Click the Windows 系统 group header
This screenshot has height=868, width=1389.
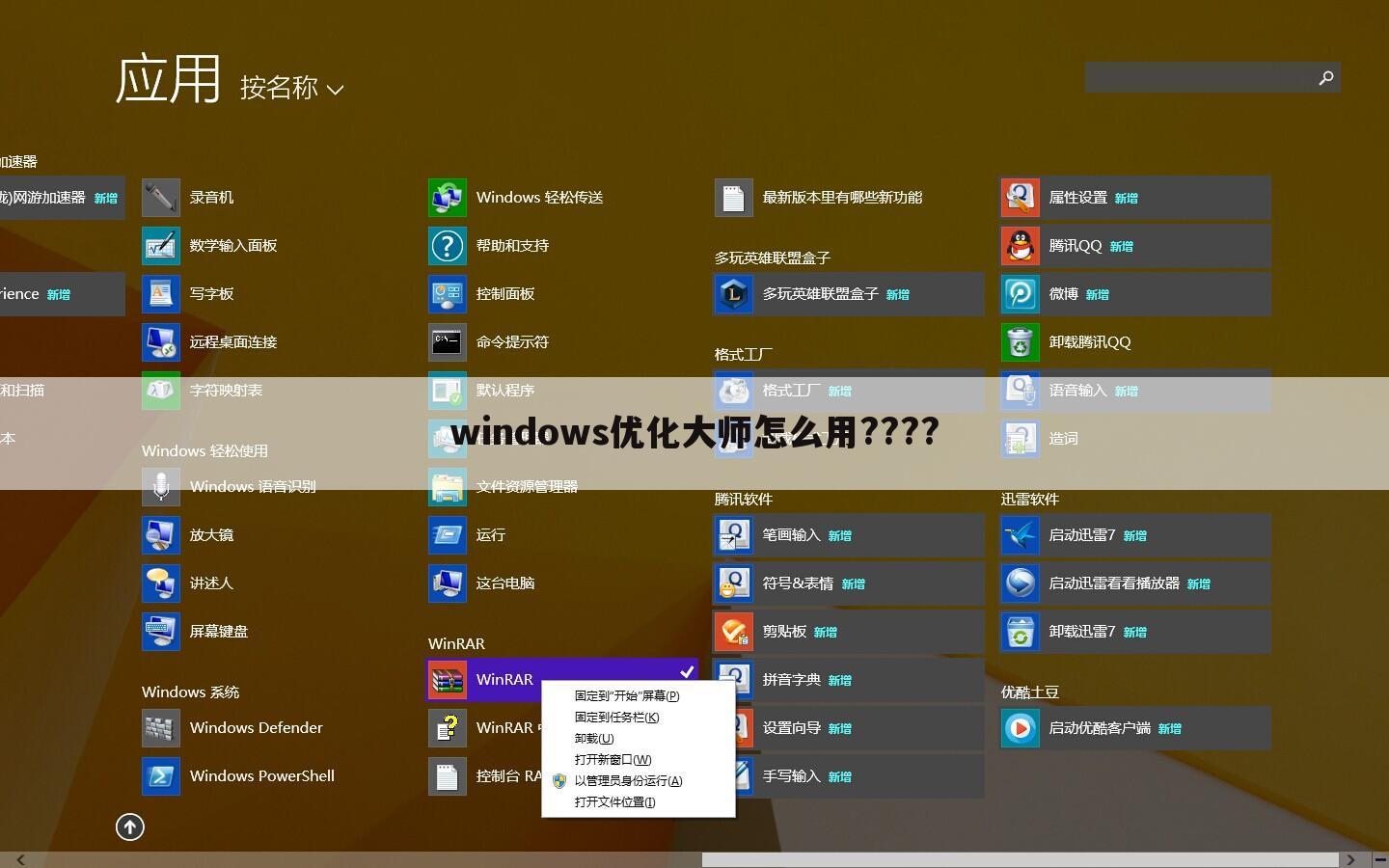click(190, 692)
